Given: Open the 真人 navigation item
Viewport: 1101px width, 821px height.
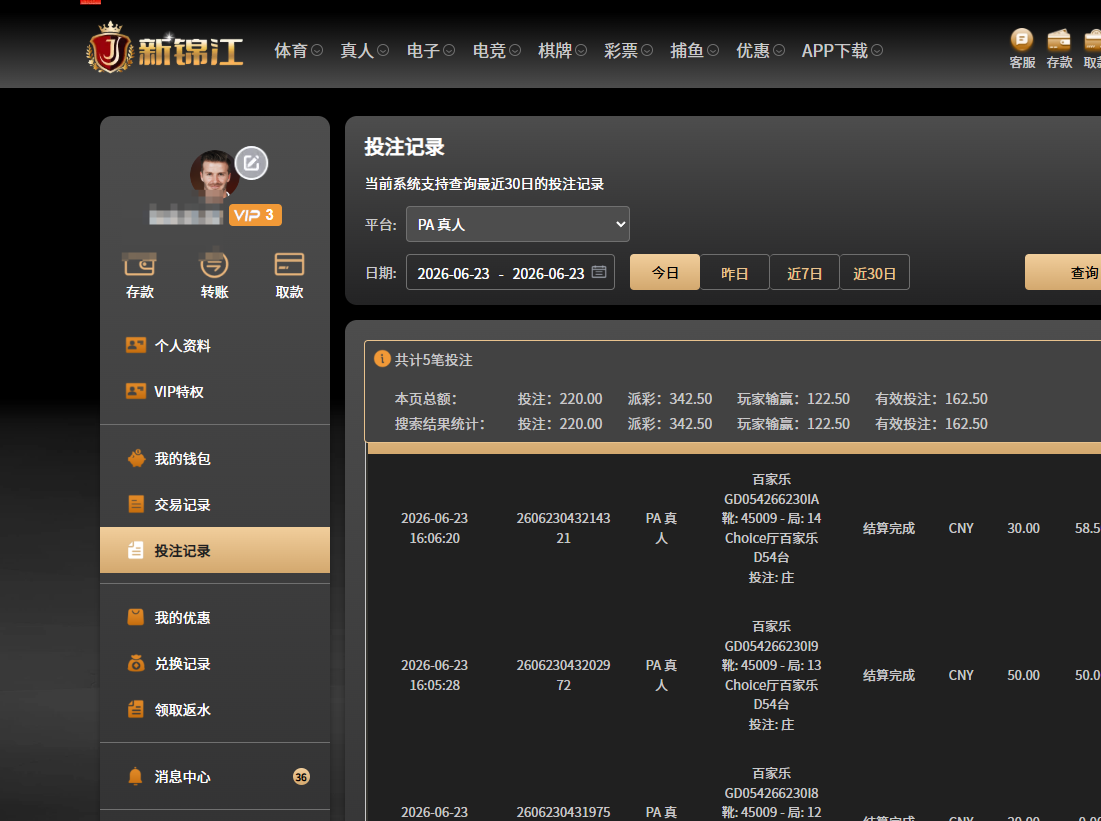Looking at the screenshot, I should [x=357, y=51].
